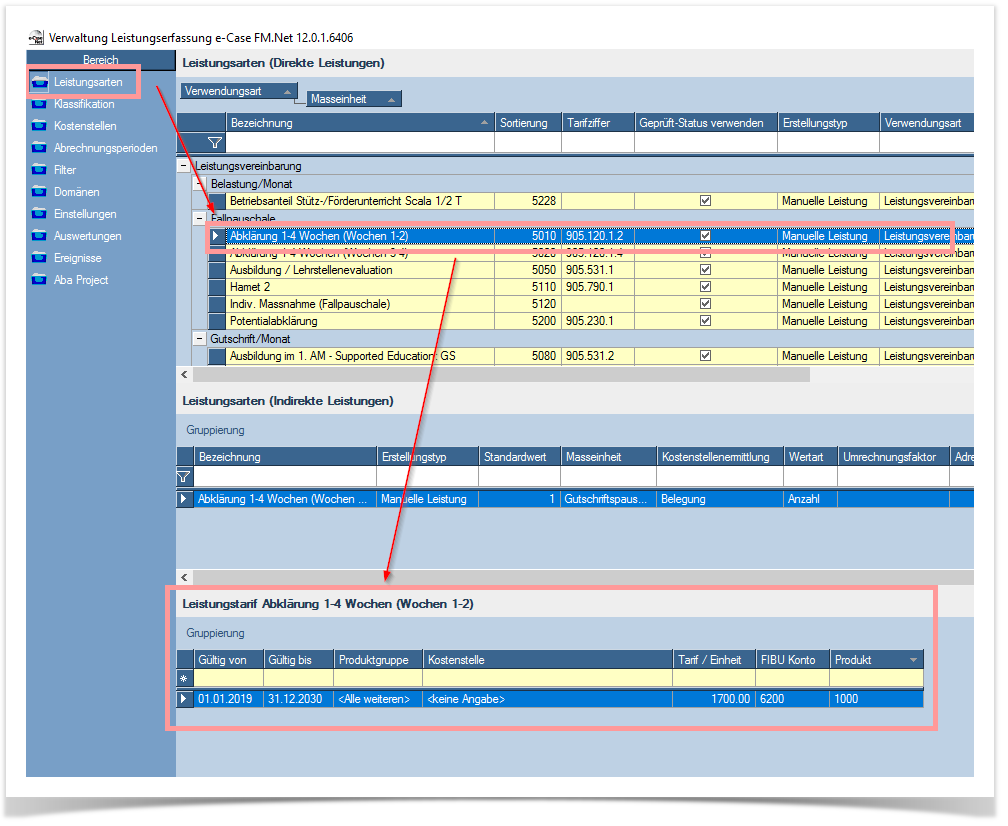1008x826 pixels.
Task: Open the Domänen folder icon
Action: tap(39, 192)
